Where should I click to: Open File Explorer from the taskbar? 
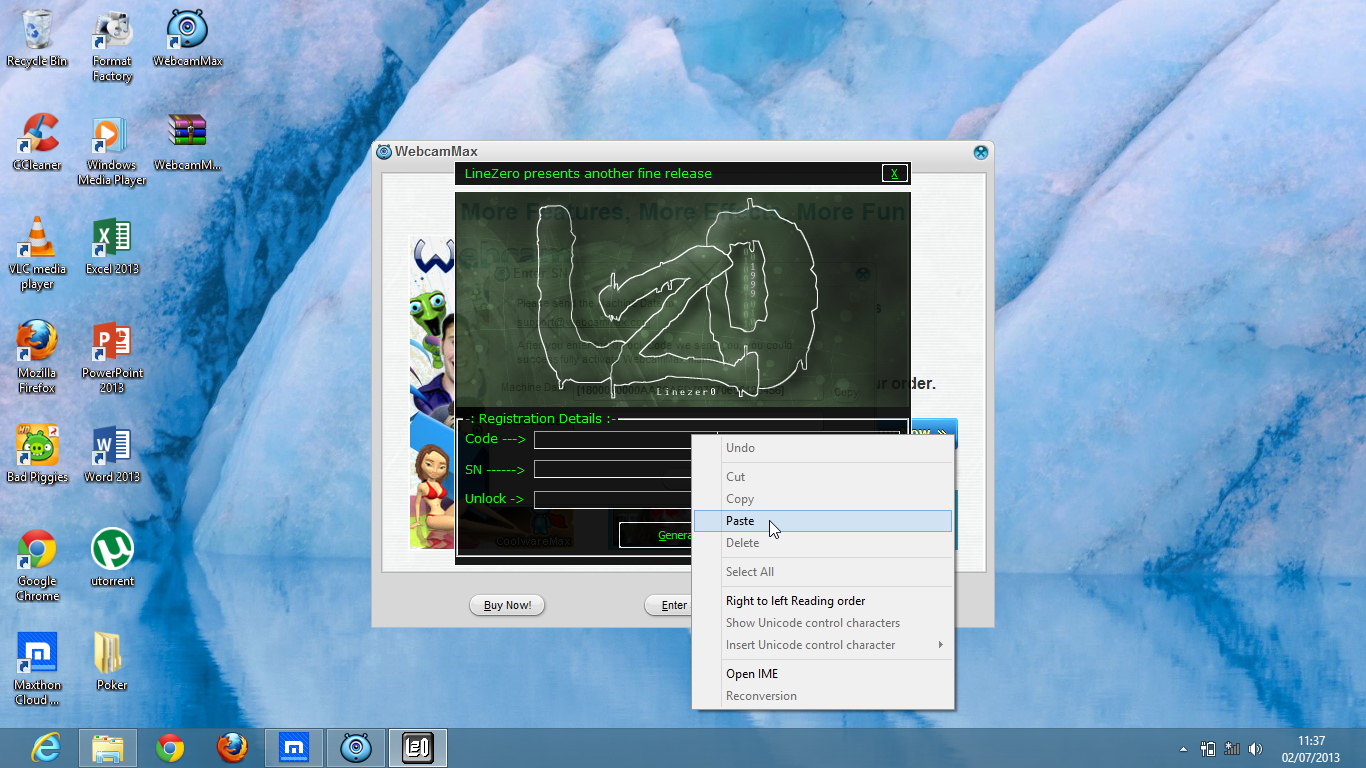pos(108,748)
